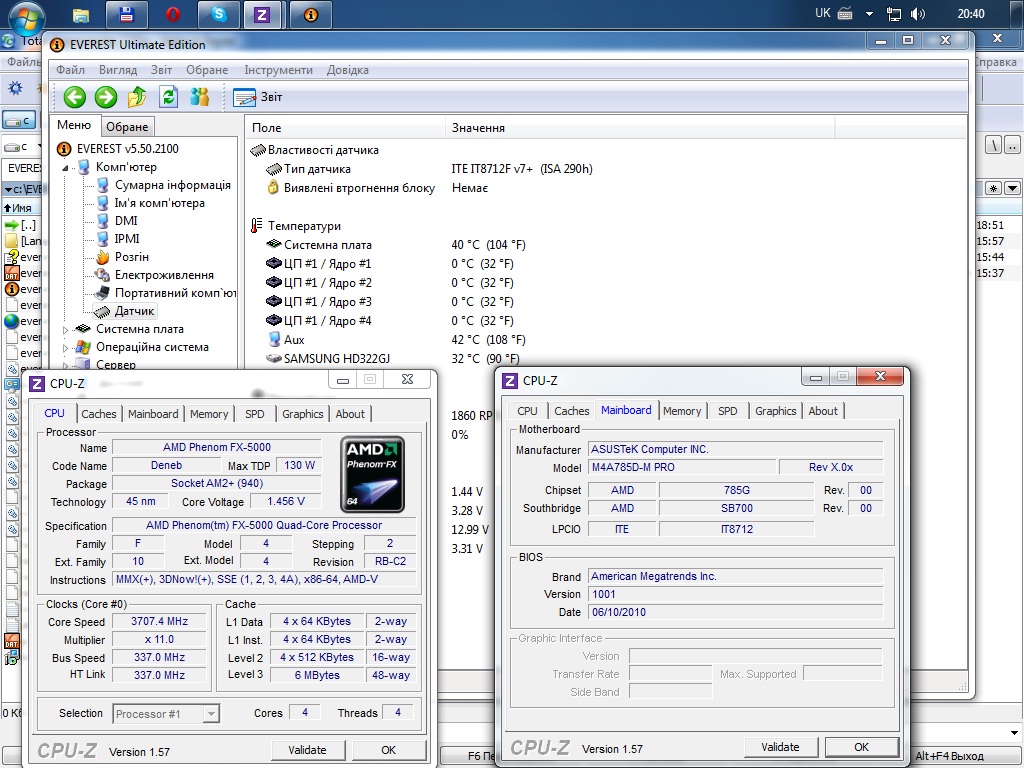1024x768 pixels.
Task: Click the Windows Start orb
Action: click(28, 18)
